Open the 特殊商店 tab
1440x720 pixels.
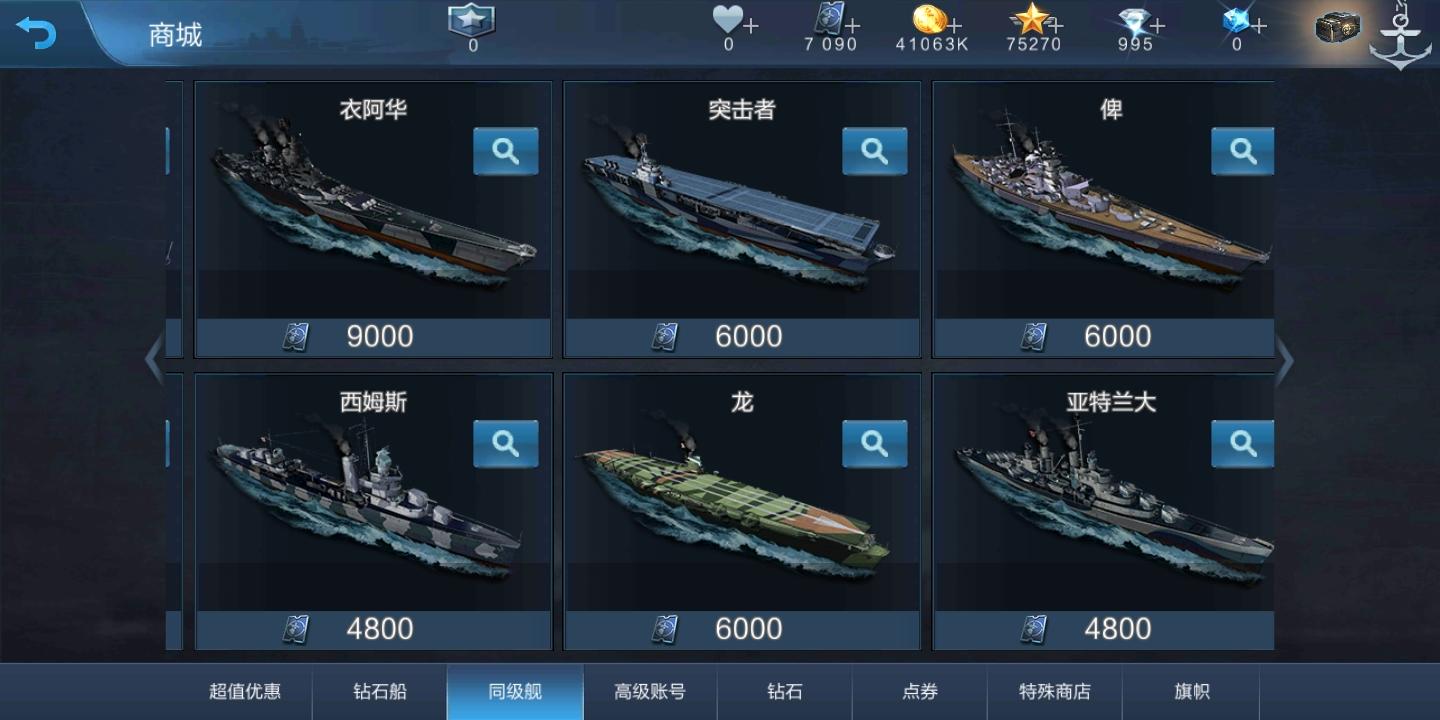click(x=1055, y=691)
